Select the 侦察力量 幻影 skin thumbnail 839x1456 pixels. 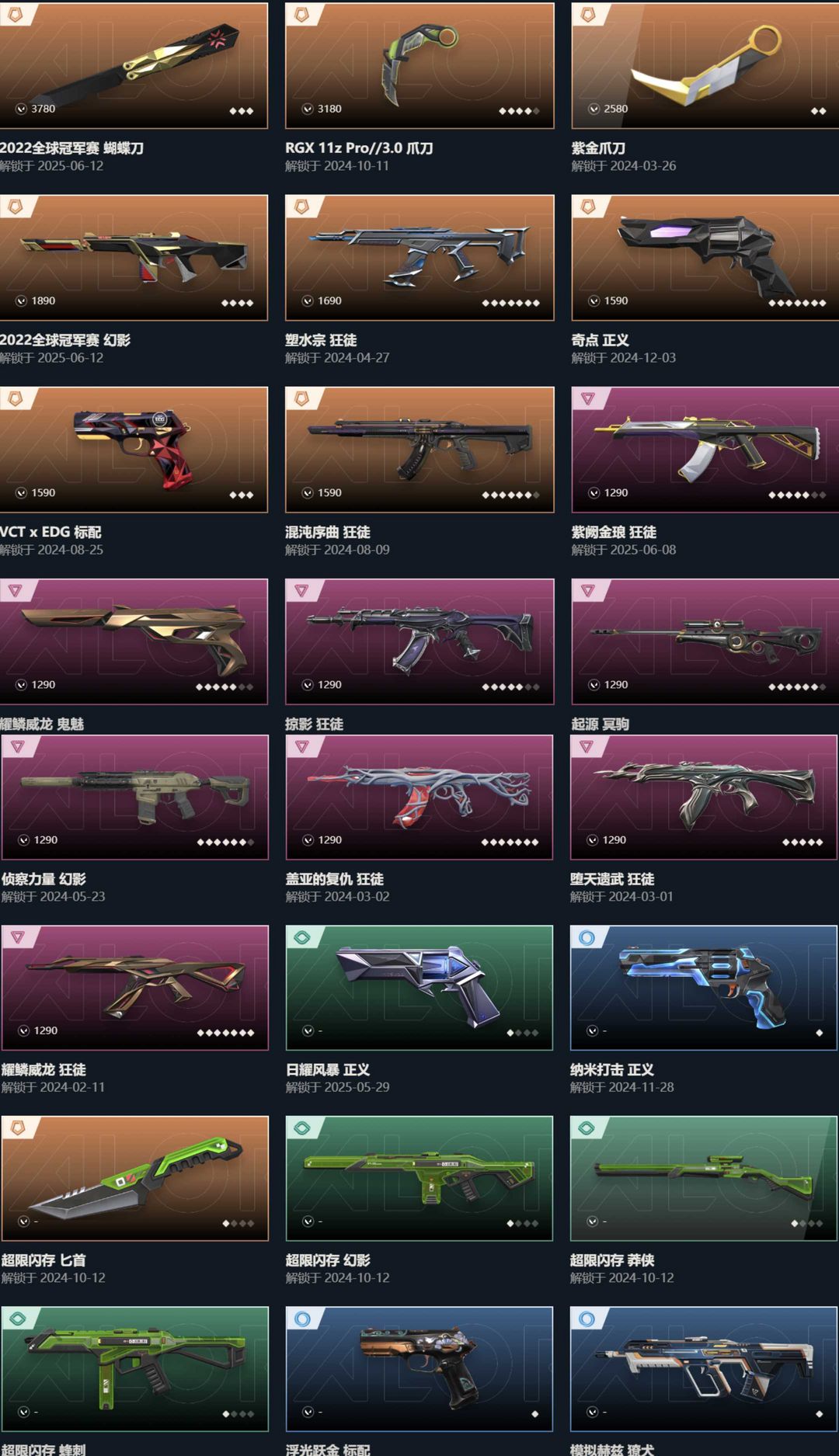click(135, 797)
